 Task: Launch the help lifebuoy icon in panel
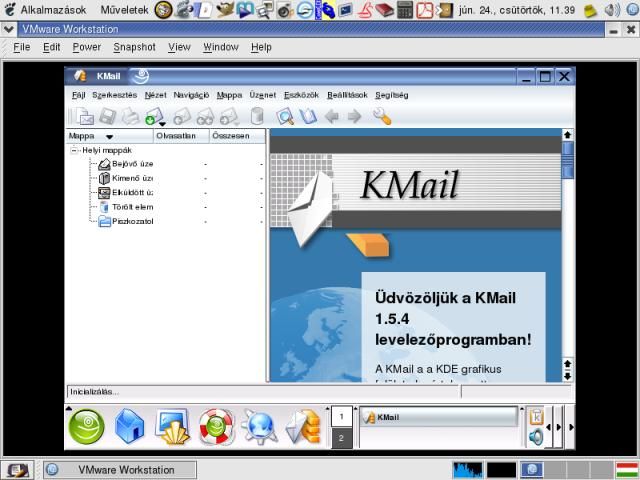215,427
